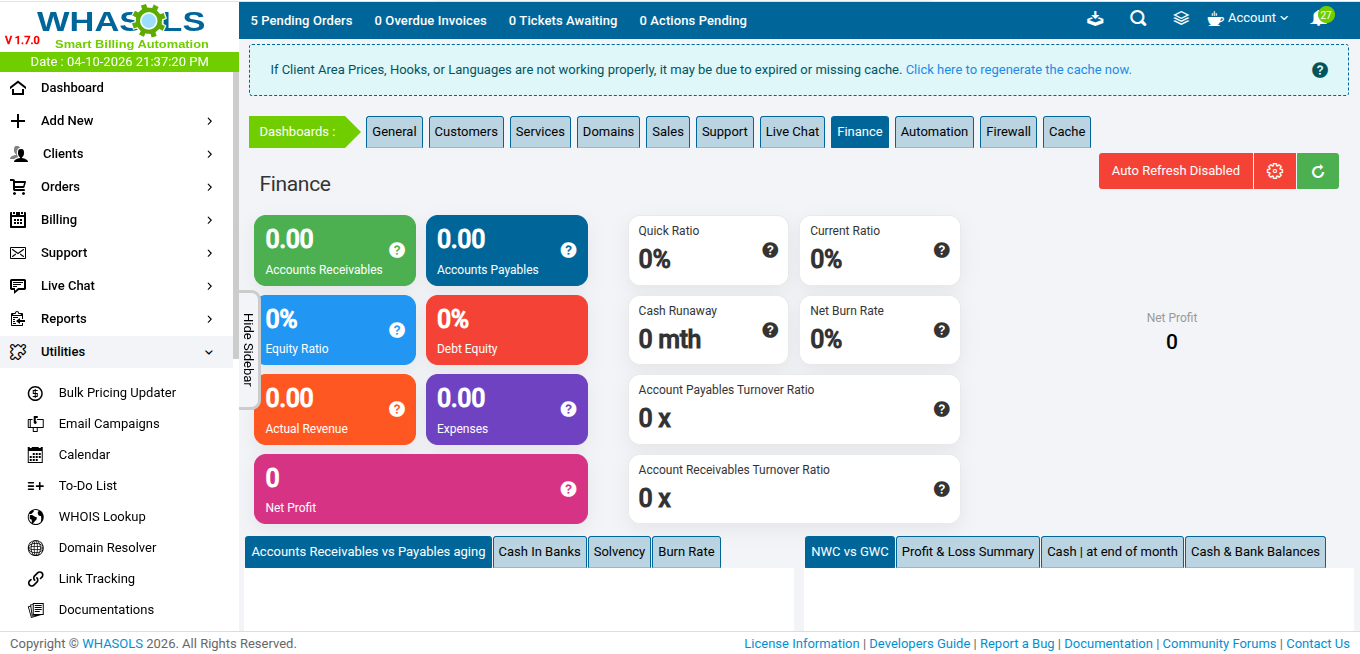Viewport: 1360px width, 654px height.
Task: Click the layers stack icon in header
Action: click(1181, 19)
